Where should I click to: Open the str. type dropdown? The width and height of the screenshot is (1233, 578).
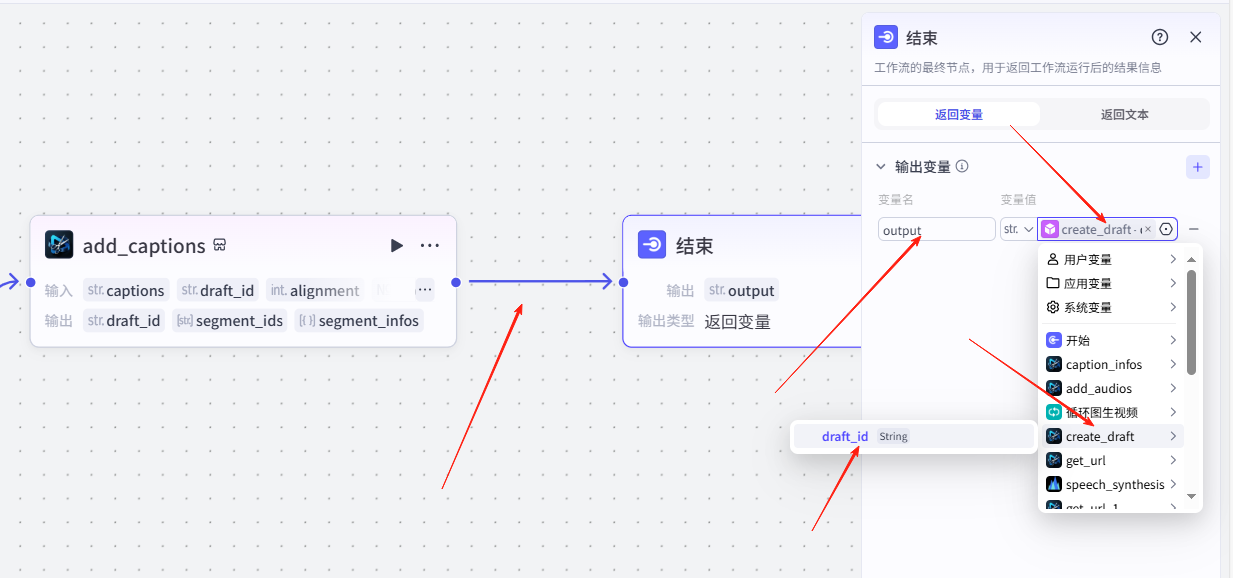point(1017,229)
